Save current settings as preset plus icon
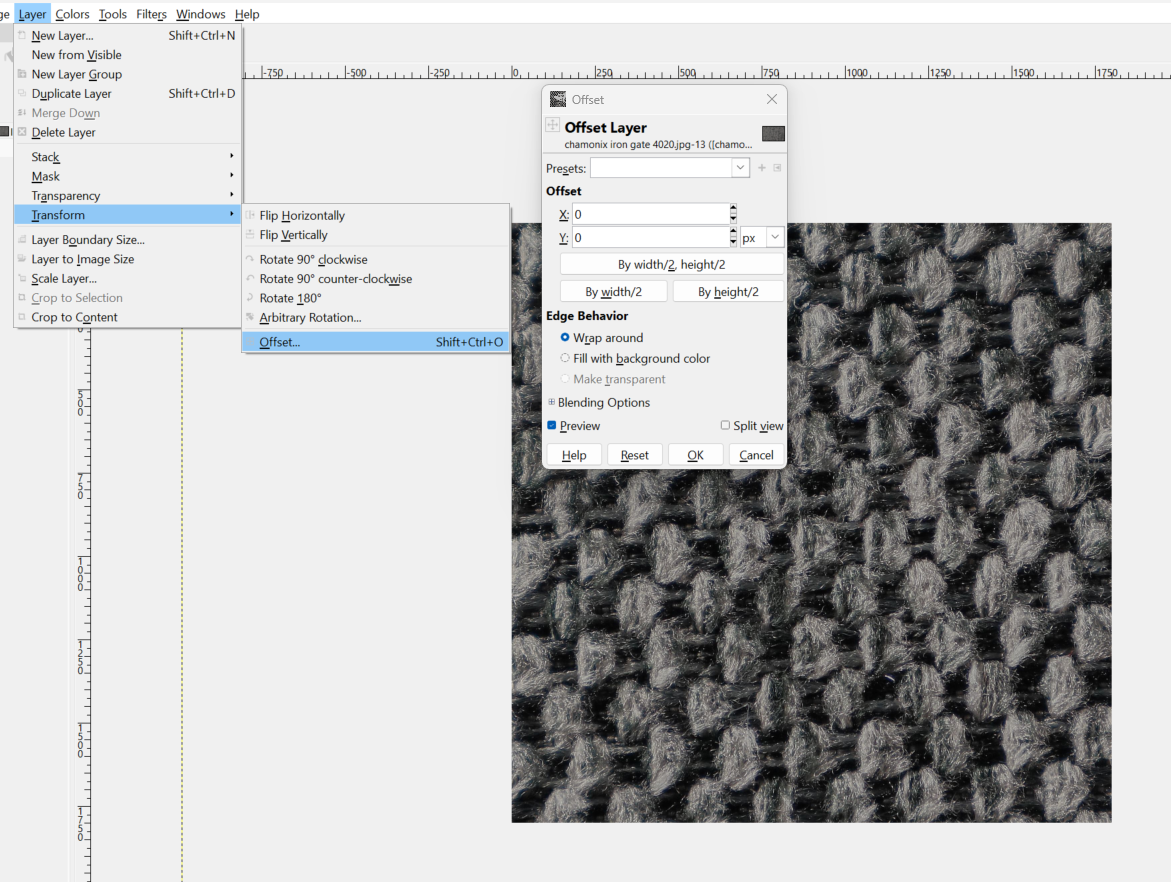Image resolution: width=1171 pixels, height=882 pixels. point(762,168)
